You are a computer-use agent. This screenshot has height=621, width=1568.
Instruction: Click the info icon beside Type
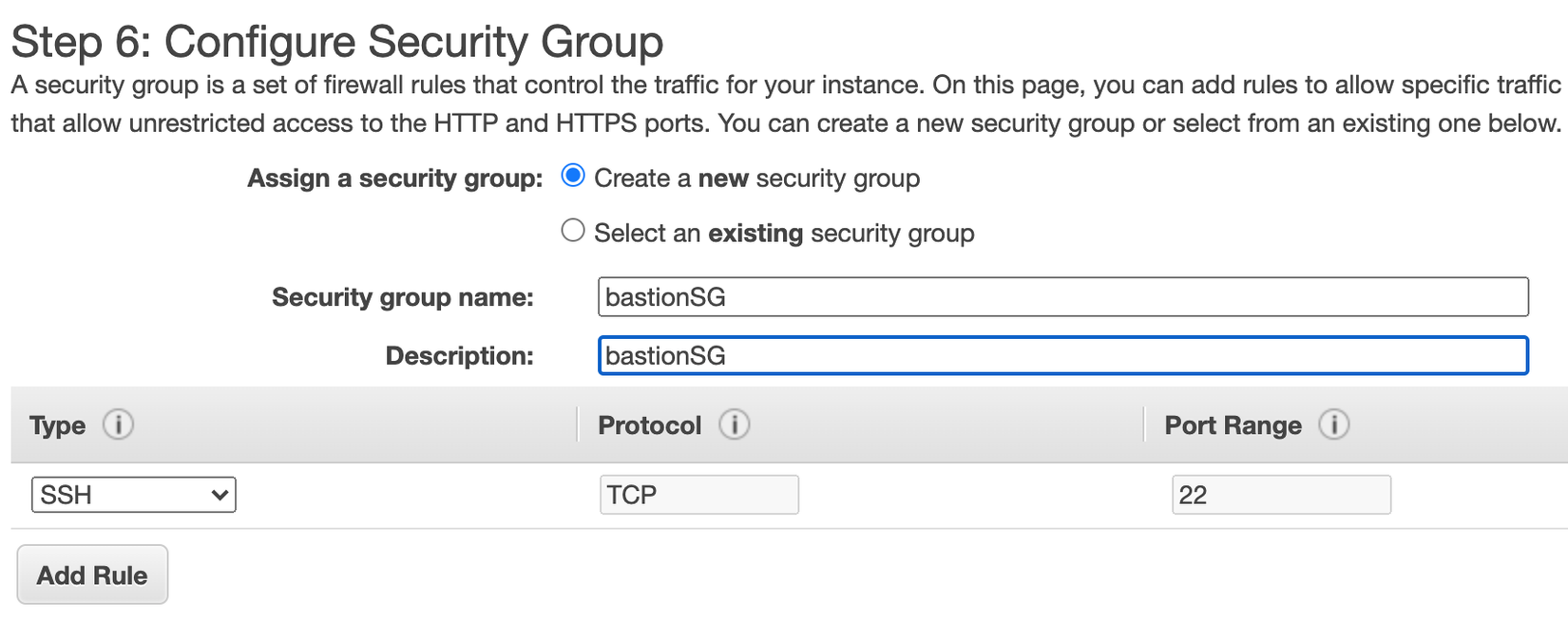(118, 424)
